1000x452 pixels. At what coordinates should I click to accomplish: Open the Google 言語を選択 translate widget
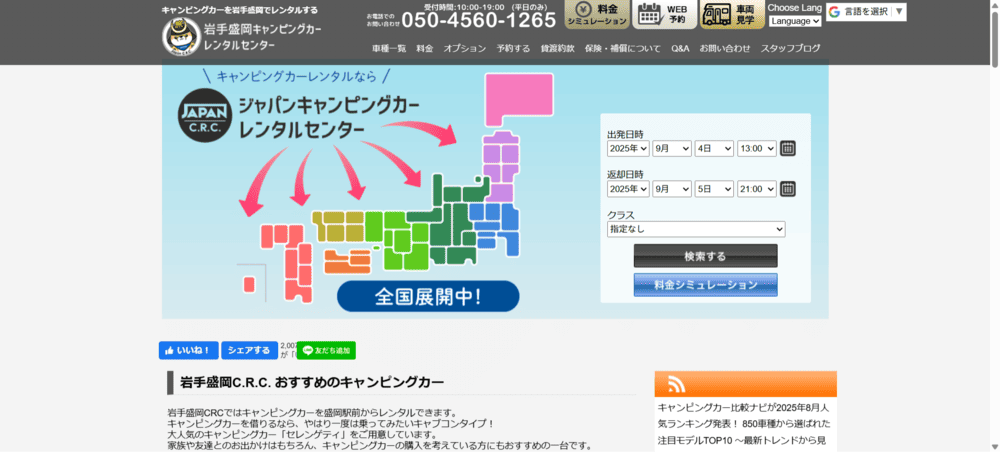click(866, 11)
